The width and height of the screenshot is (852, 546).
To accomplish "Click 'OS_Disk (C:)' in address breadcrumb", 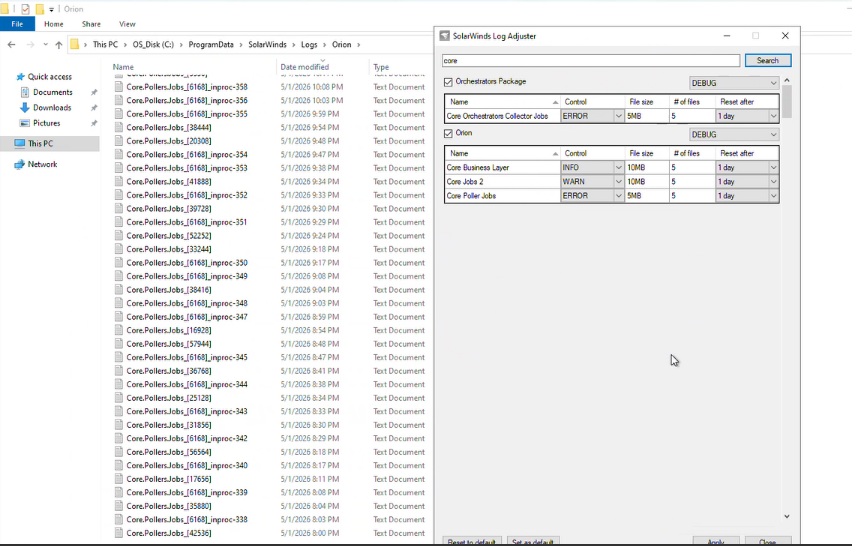I will (153, 45).
